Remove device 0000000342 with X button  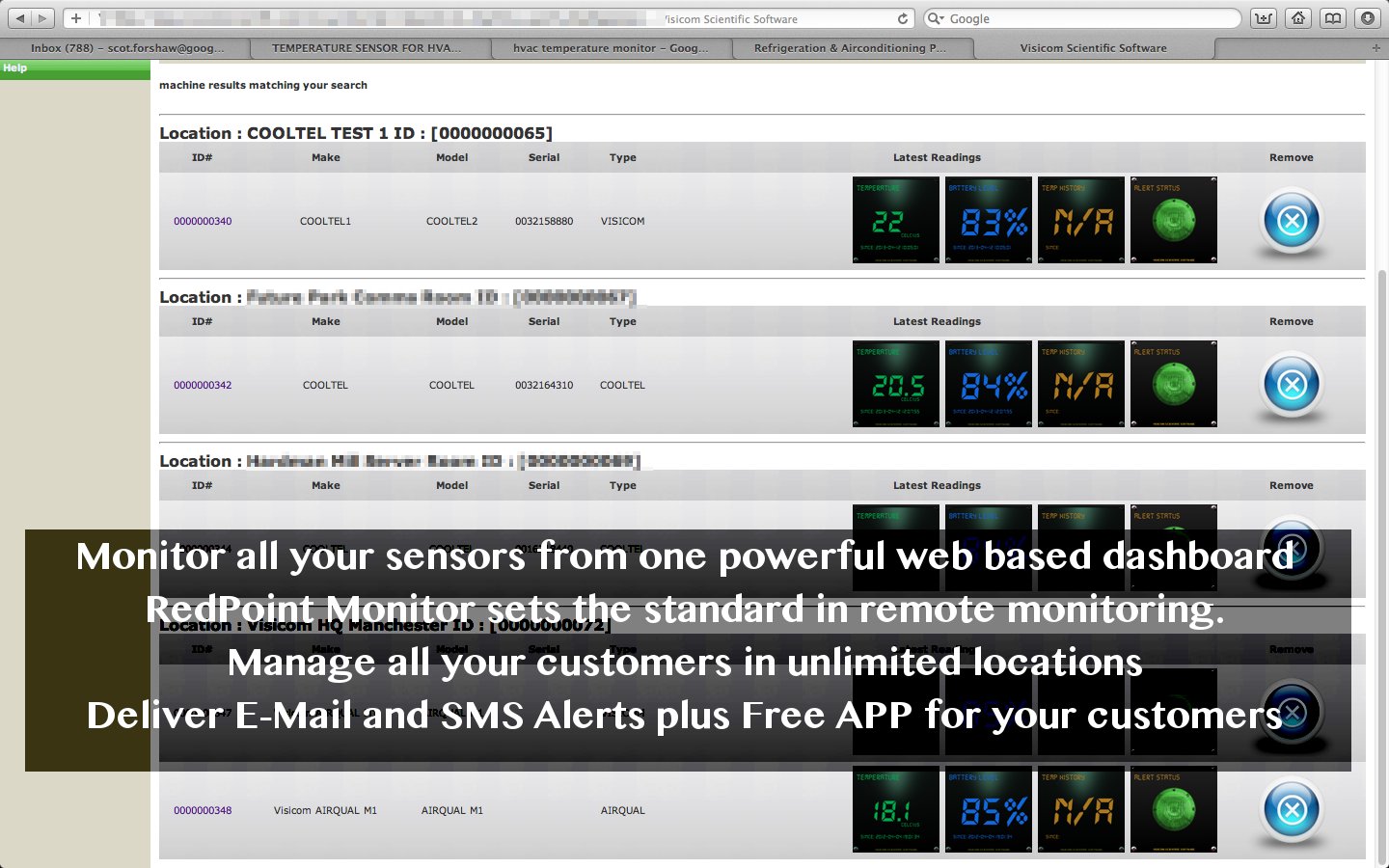1292,385
